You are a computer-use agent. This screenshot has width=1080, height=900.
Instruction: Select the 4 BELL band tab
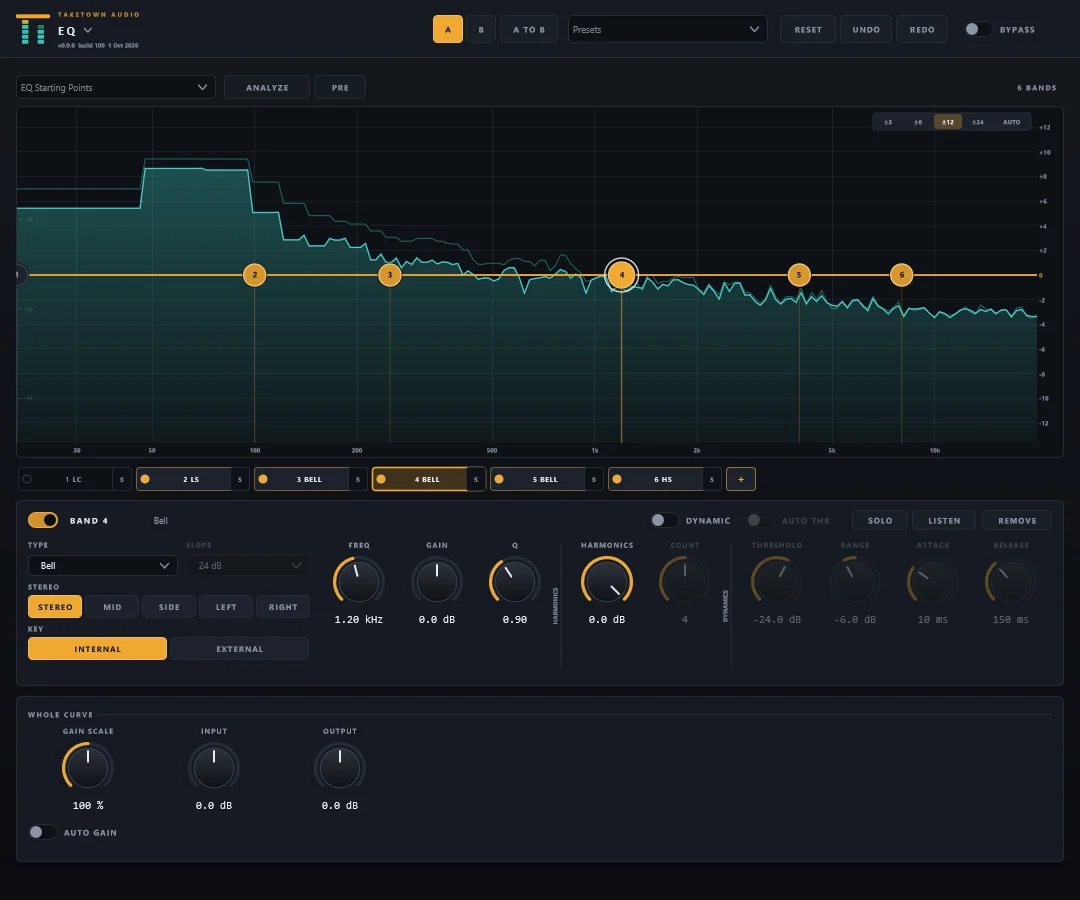pos(426,479)
